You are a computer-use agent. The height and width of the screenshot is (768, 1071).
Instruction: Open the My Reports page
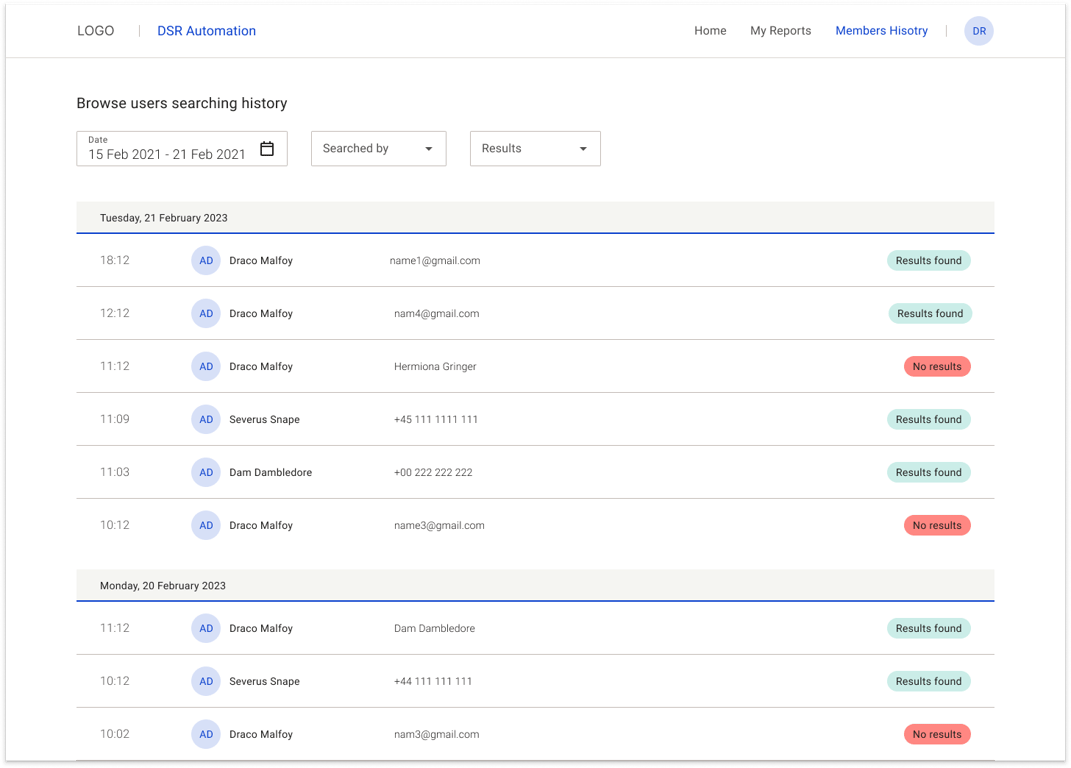pyautogui.click(x=781, y=31)
